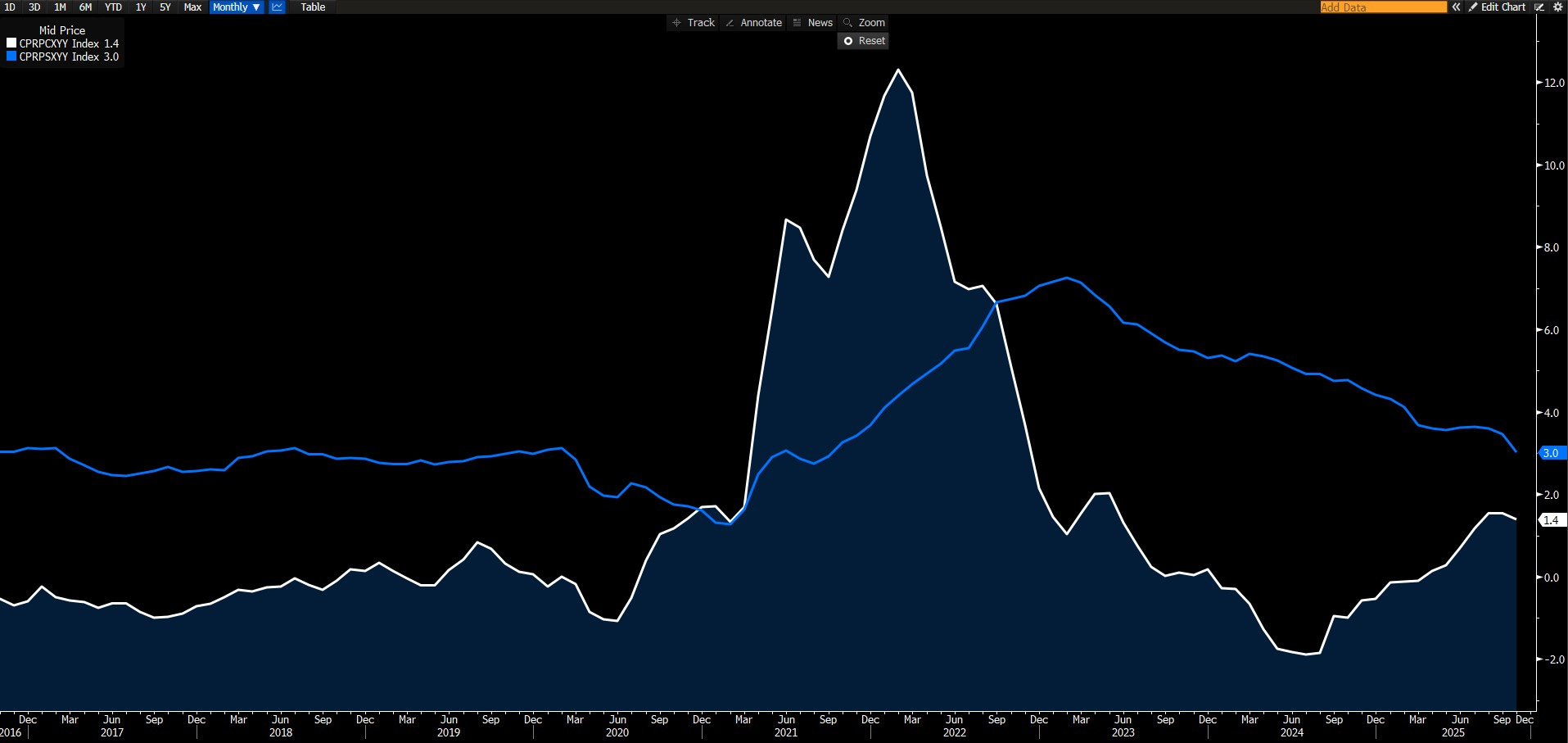Click the Add Data input field

1383,7
